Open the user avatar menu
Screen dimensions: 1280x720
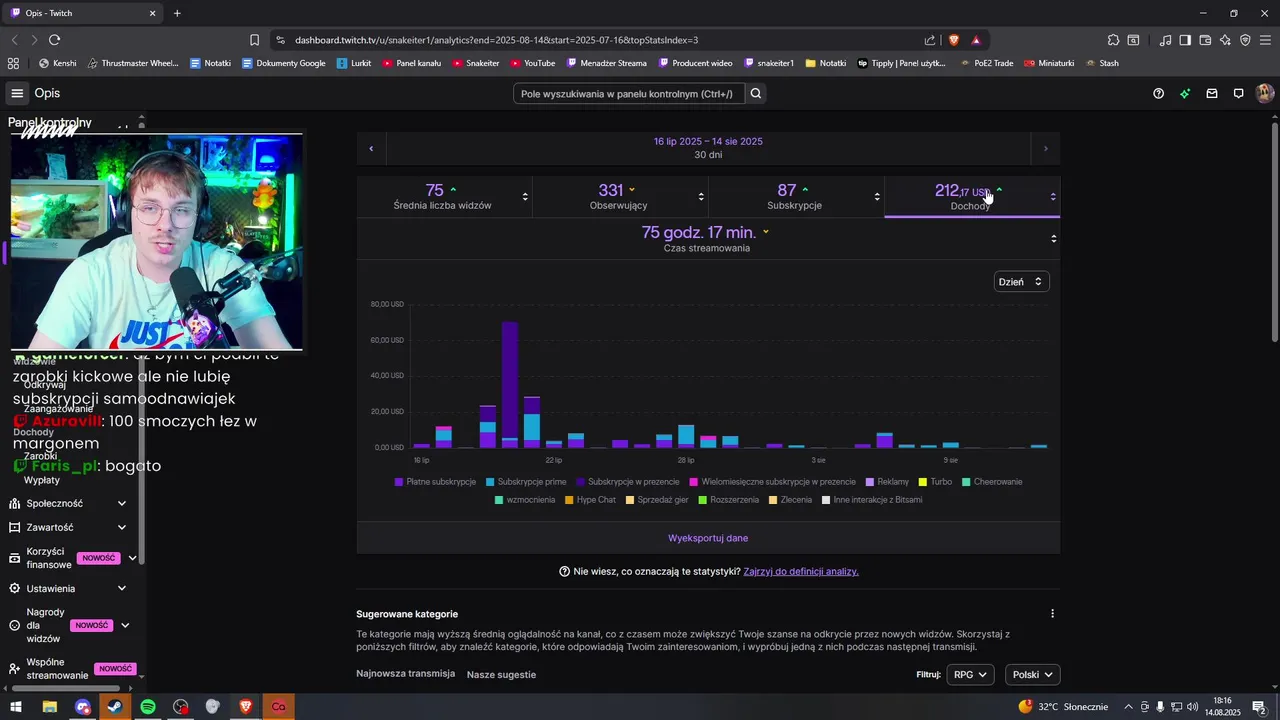click(x=1265, y=93)
